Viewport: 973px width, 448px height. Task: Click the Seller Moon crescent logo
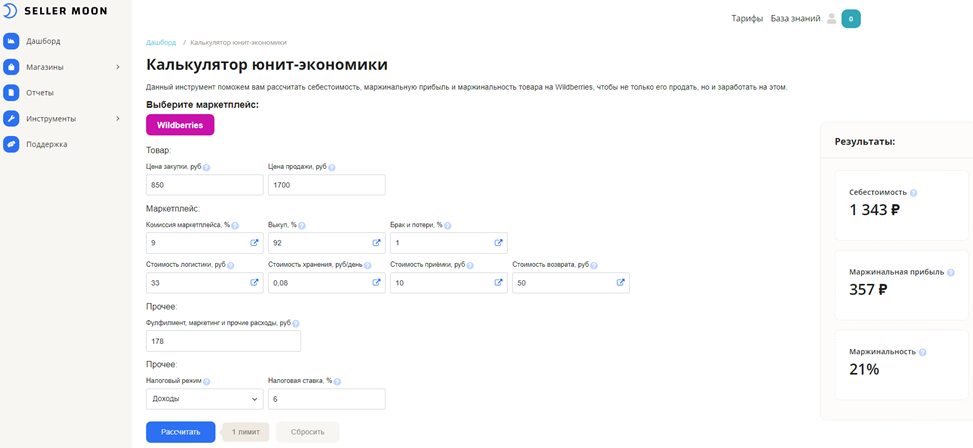tap(9, 11)
